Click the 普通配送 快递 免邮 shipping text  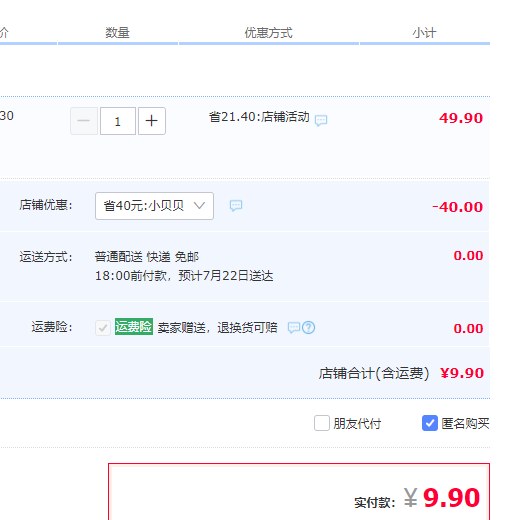coord(147,257)
